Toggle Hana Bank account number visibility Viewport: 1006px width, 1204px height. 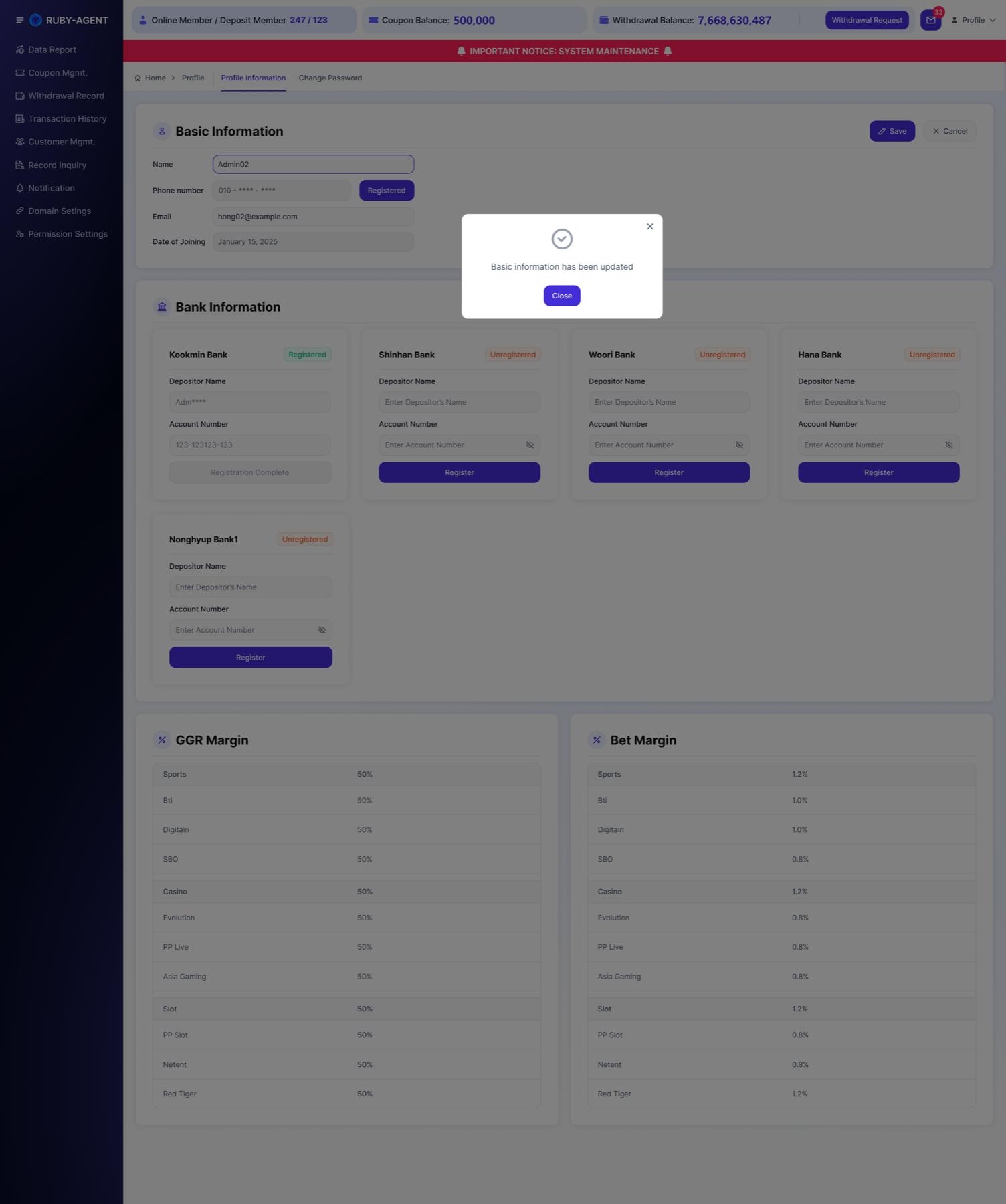coord(949,445)
